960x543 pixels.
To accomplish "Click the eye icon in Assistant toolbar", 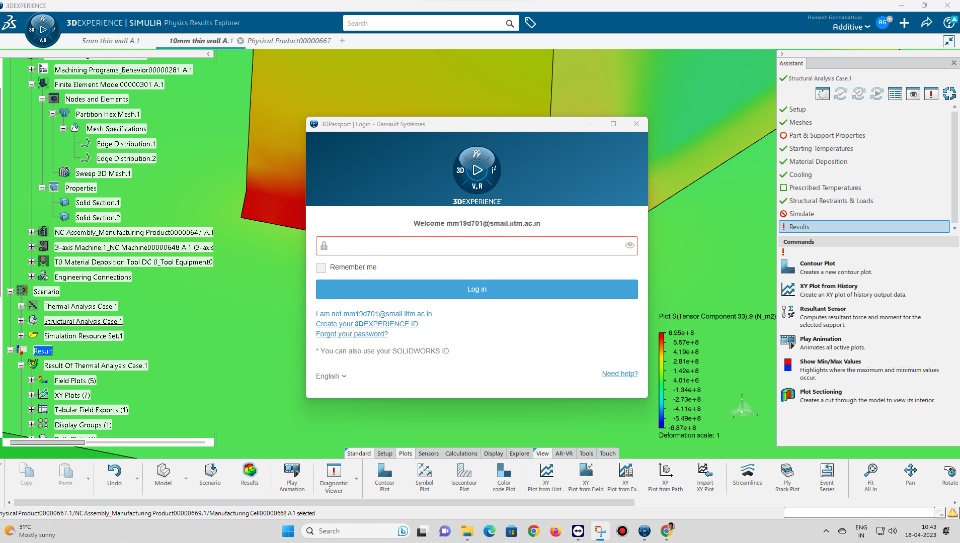I will 913,94.
